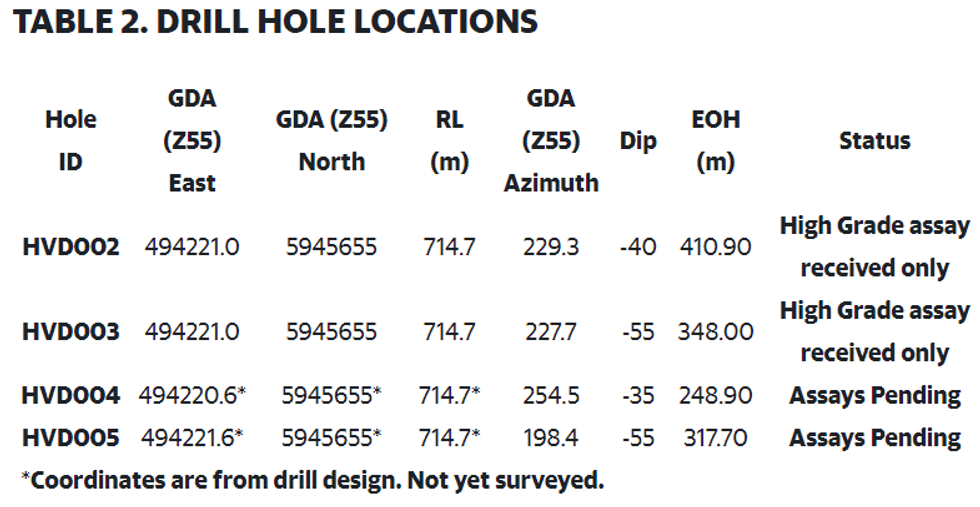This screenshot has width=980, height=507.
Task: Click the Dip column header
Action: tap(638, 141)
